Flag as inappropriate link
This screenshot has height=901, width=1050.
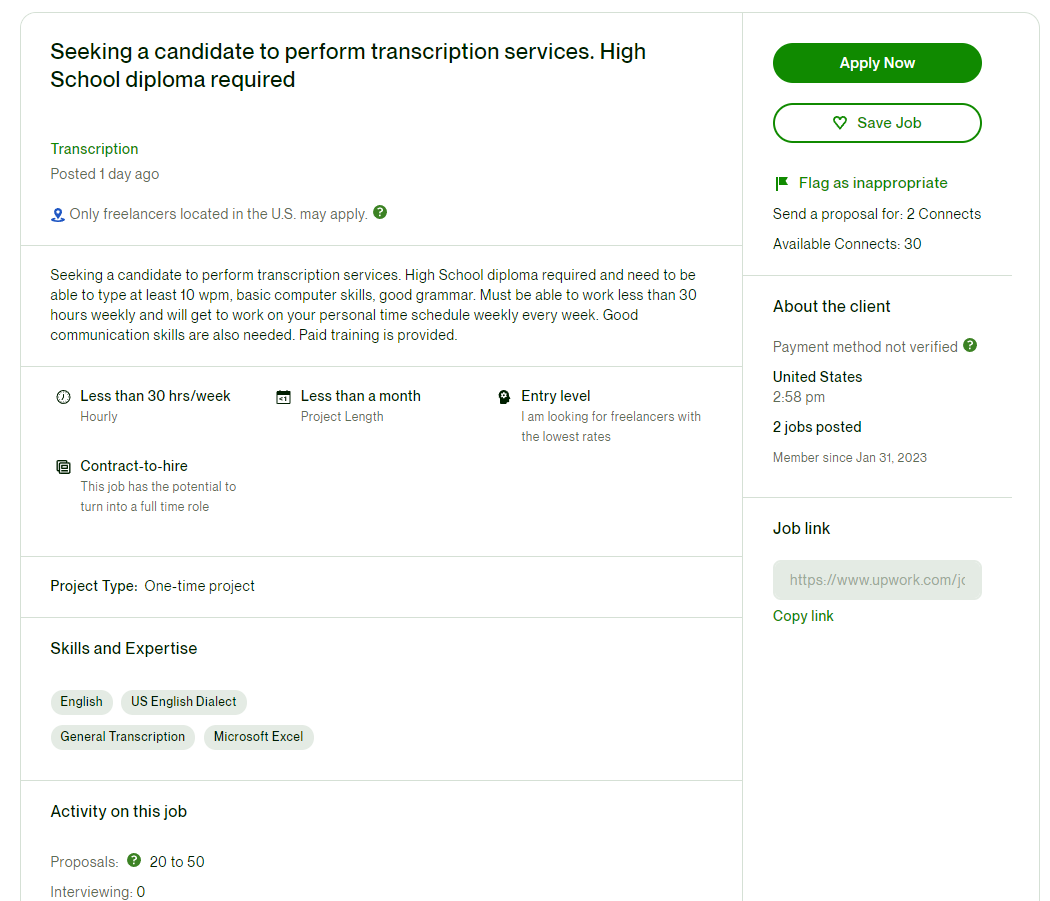(873, 183)
